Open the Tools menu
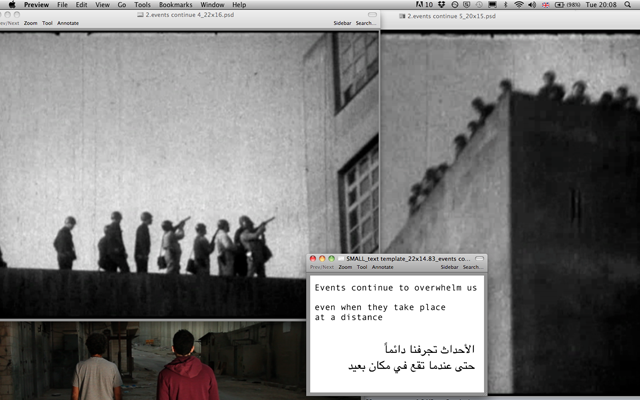The height and width of the screenshot is (400, 640). 141,5
